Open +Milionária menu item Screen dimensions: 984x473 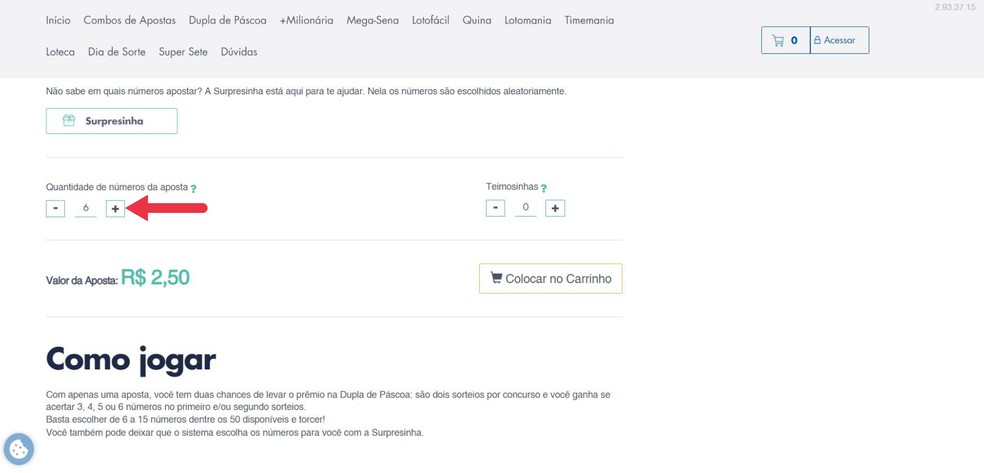tap(306, 20)
